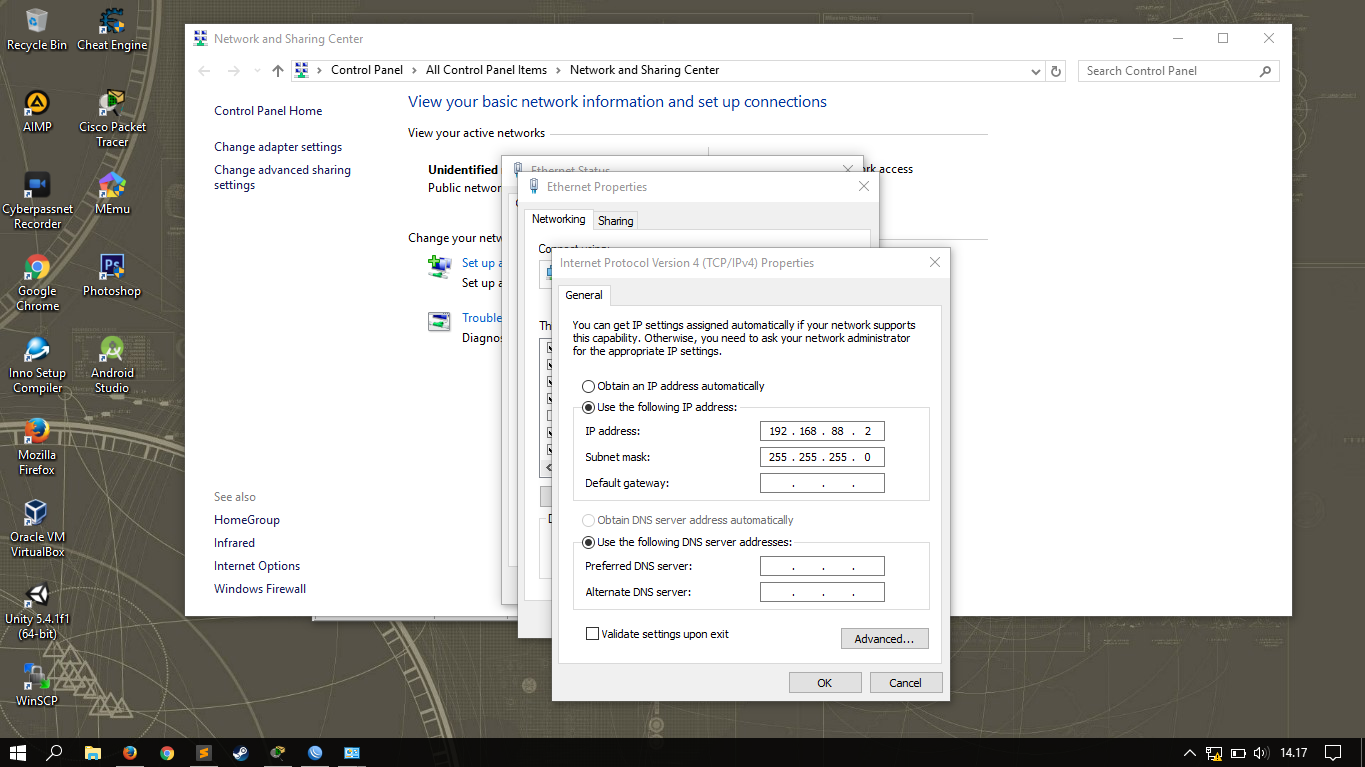The image size is (1365, 767).
Task: Refresh the Control Panel address bar
Action: [1056, 70]
